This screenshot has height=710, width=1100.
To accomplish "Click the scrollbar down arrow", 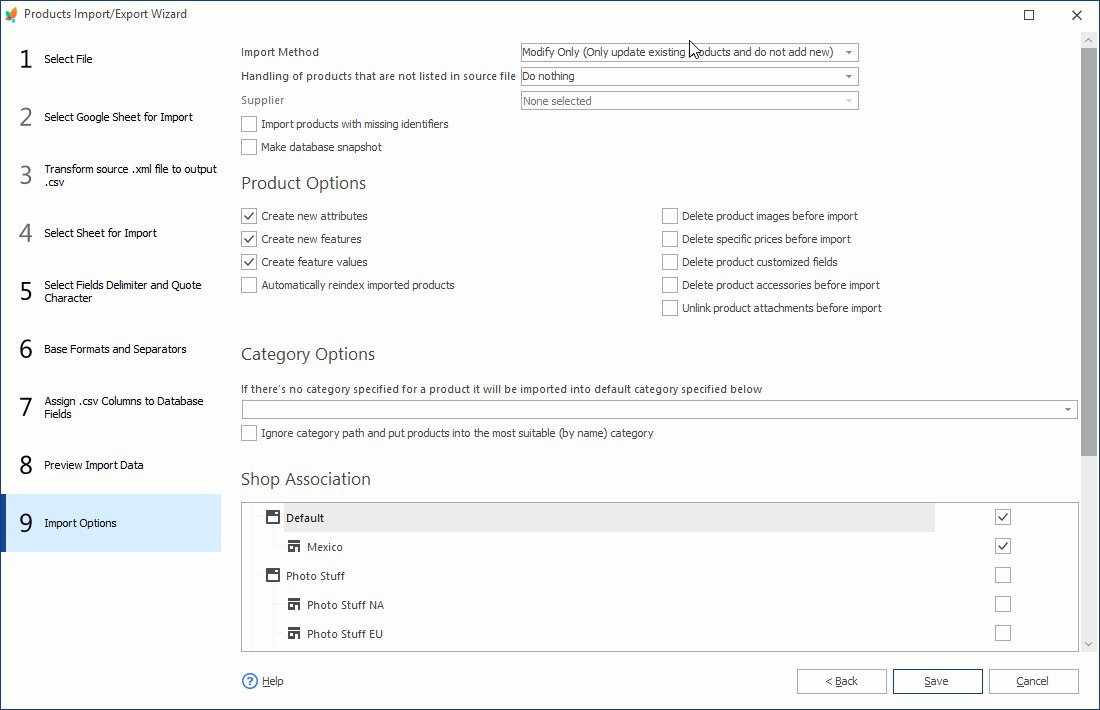I will tap(1089, 644).
